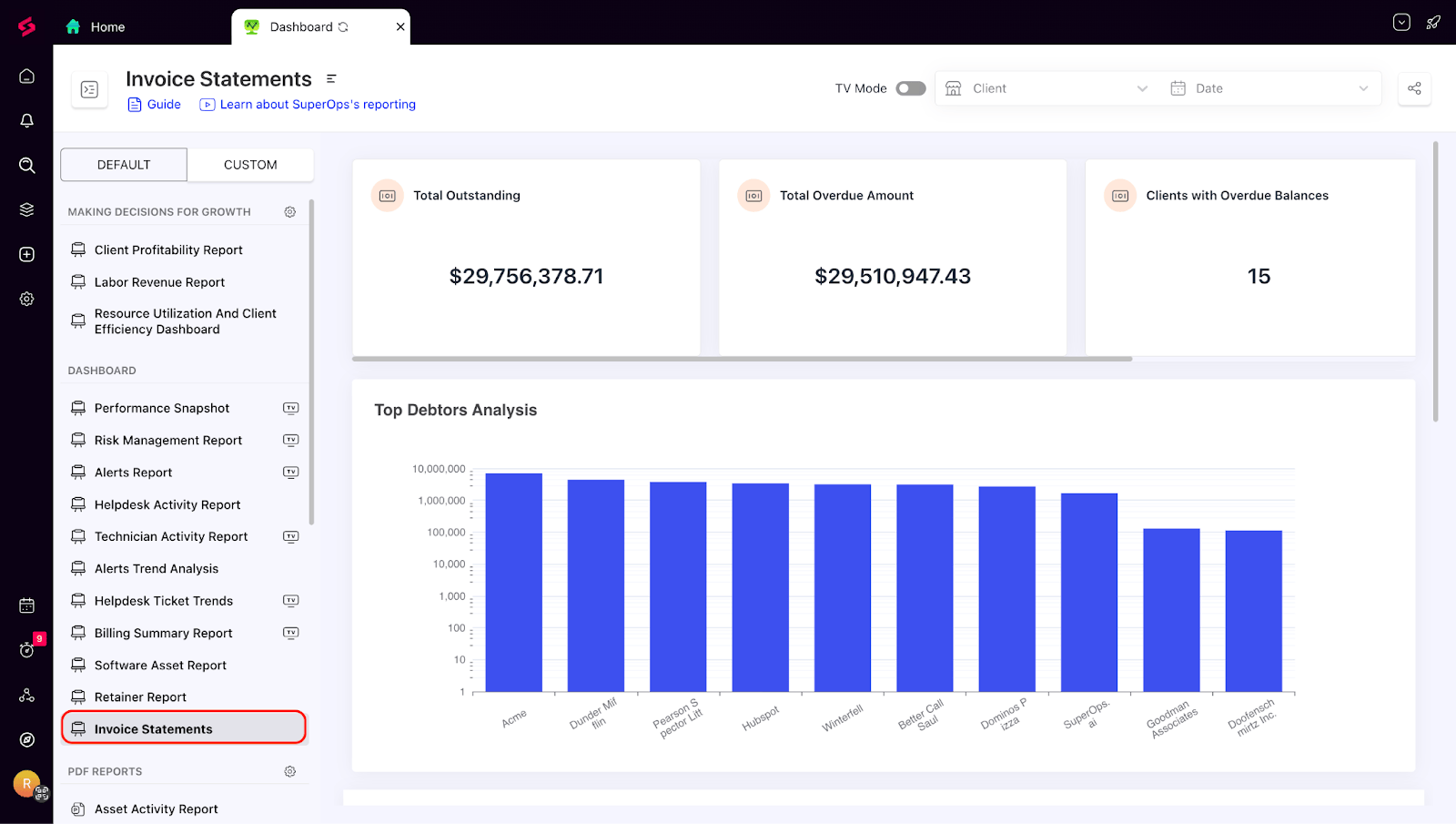Open the Guide link
Screen dimensions: 1456x824
point(155,105)
